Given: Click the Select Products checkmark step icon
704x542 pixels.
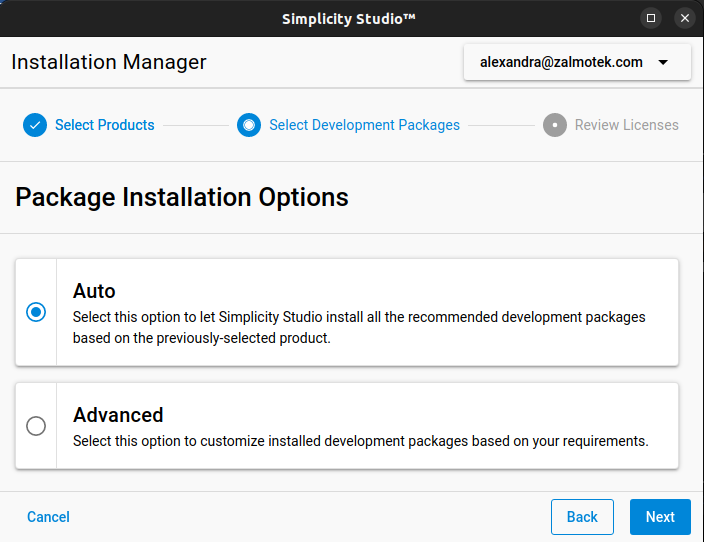Looking at the screenshot, I should click(35, 125).
